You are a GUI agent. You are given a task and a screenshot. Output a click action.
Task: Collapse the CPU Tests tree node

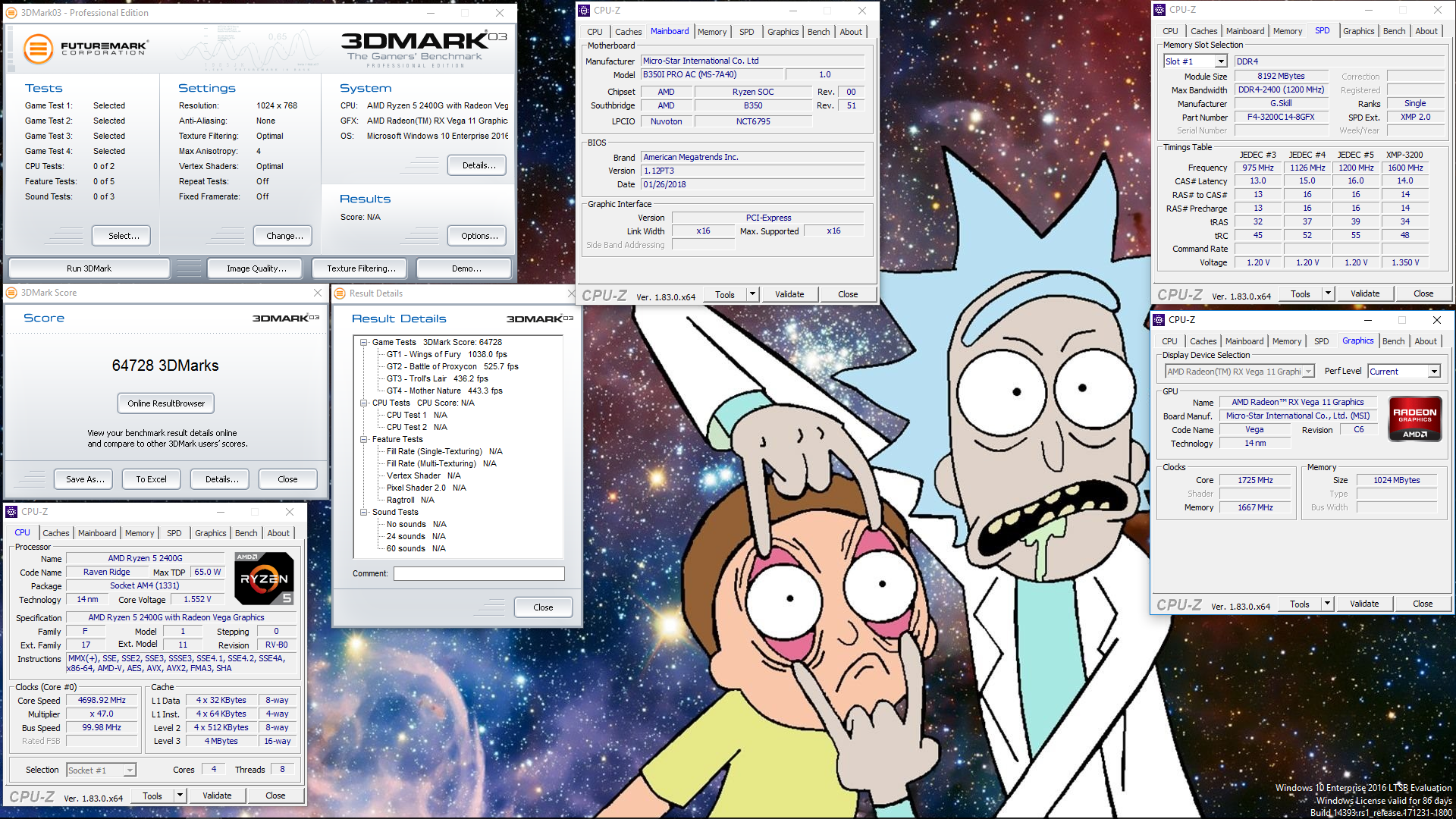point(363,403)
